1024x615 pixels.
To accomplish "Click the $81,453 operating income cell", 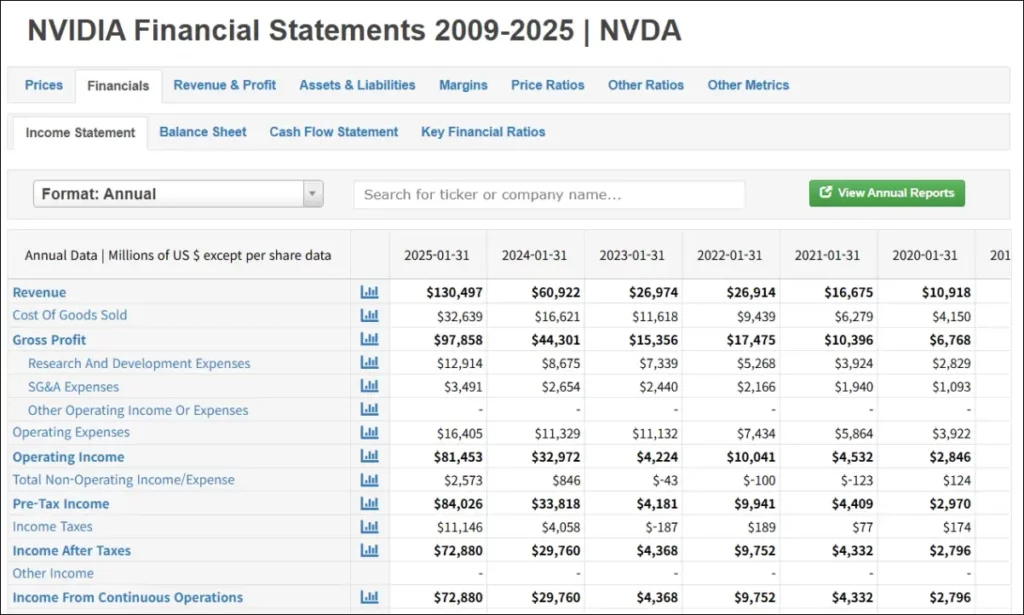I will click(458, 457).
